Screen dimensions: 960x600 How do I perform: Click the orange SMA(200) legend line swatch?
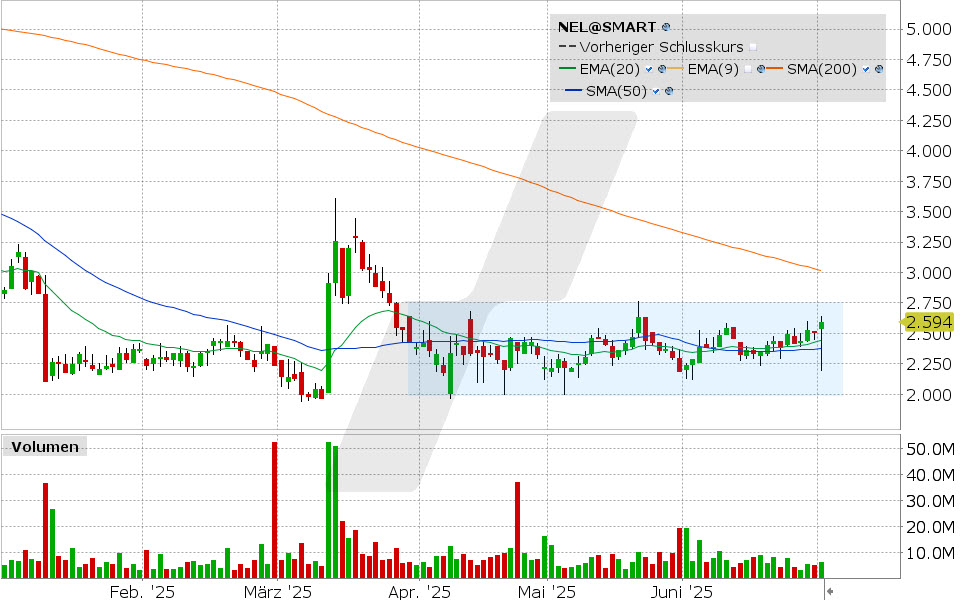(774, 69)
